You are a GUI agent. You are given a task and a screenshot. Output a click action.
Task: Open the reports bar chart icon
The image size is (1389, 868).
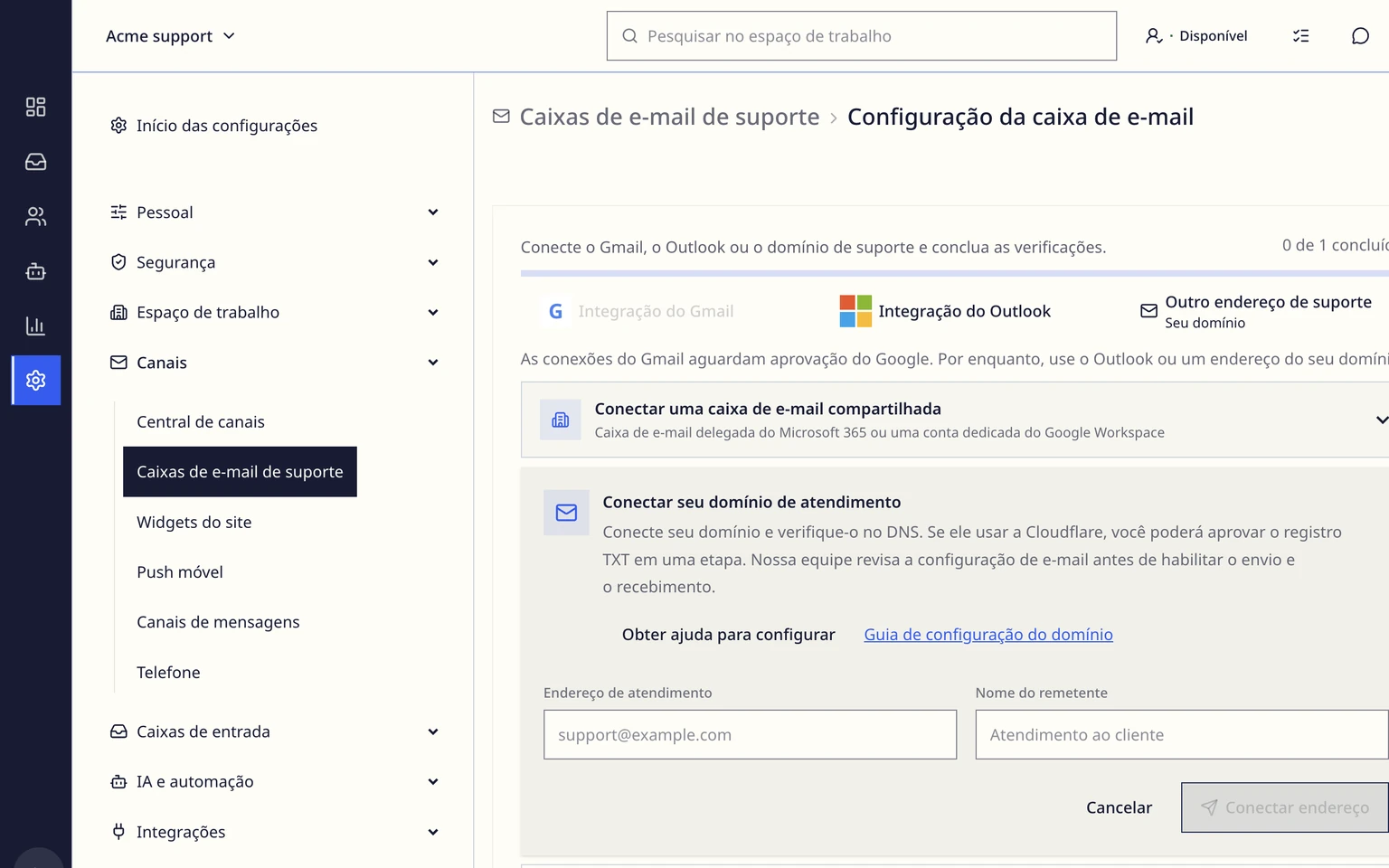[x=35, y=325]
